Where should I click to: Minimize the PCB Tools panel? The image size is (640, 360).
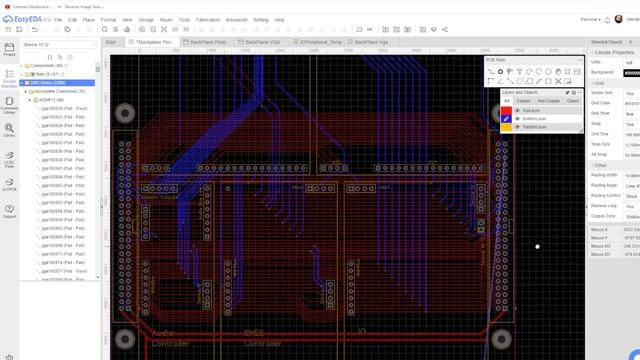coord(580,60)
